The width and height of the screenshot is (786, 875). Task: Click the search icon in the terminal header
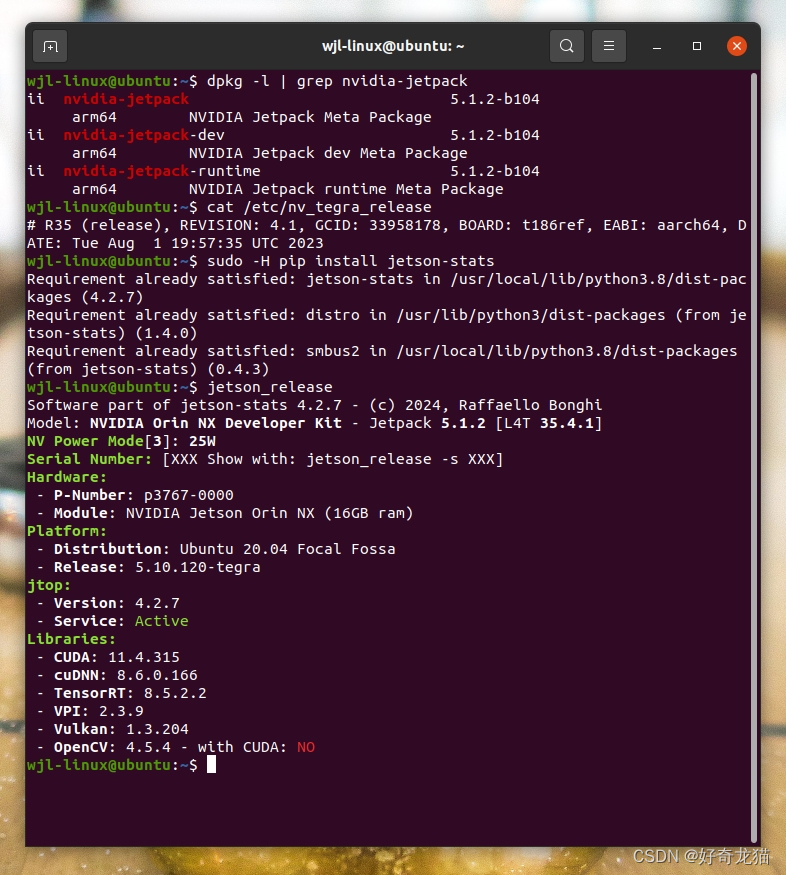coord(567,46)
